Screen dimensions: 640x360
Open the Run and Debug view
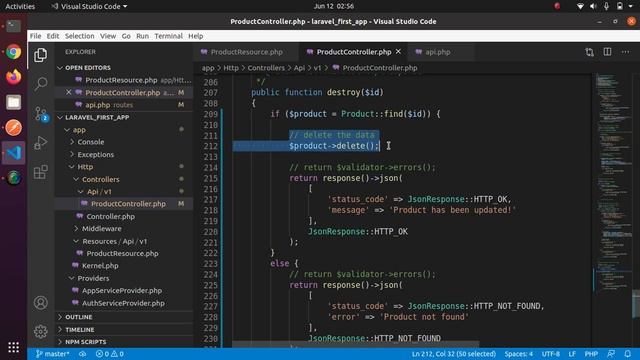click(40, 143)
